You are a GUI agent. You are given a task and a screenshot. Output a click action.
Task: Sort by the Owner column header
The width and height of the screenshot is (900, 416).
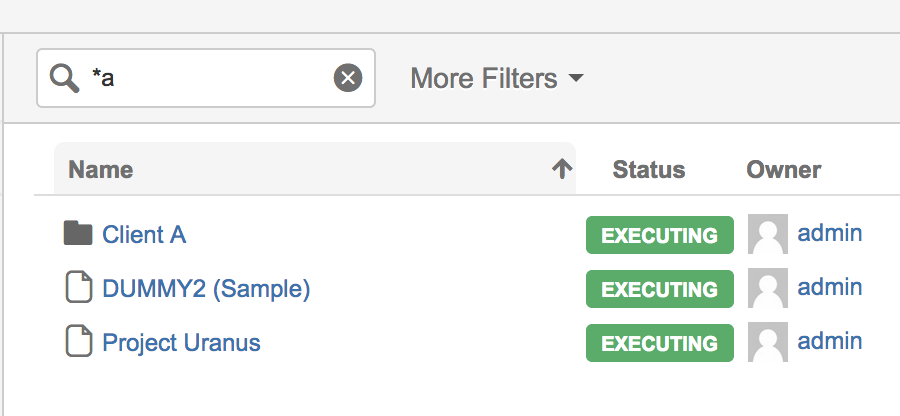point(783,170)
